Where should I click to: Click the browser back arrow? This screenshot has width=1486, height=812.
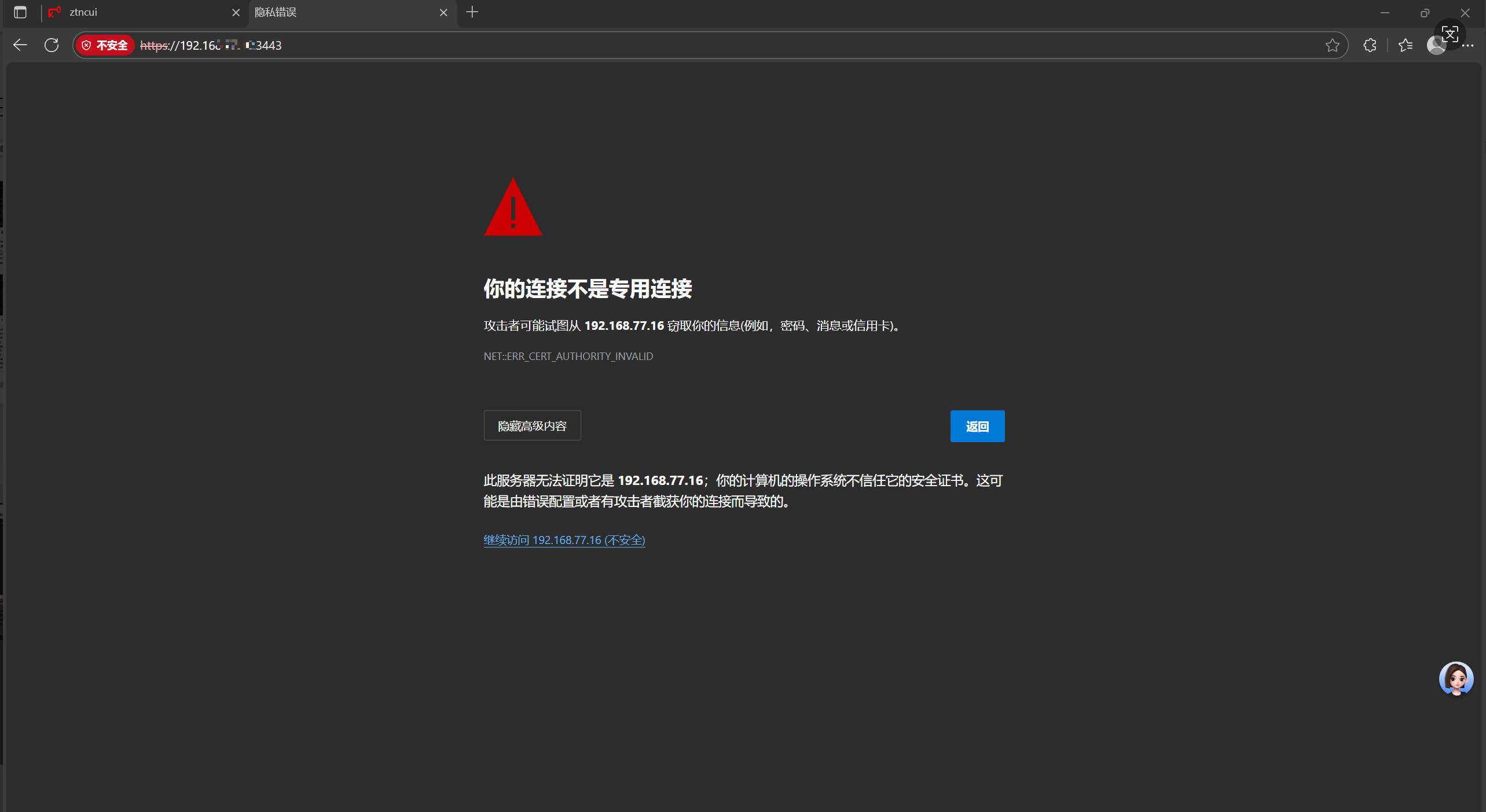20,45
